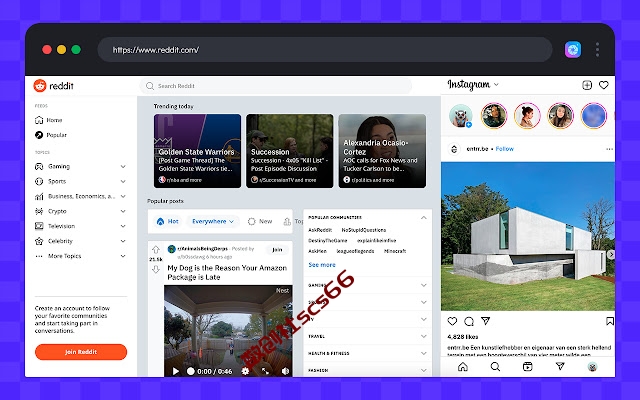Click the video progress scrubber handle
The image size is (640, 400).
pyautogui.click(x=191, y=371)
